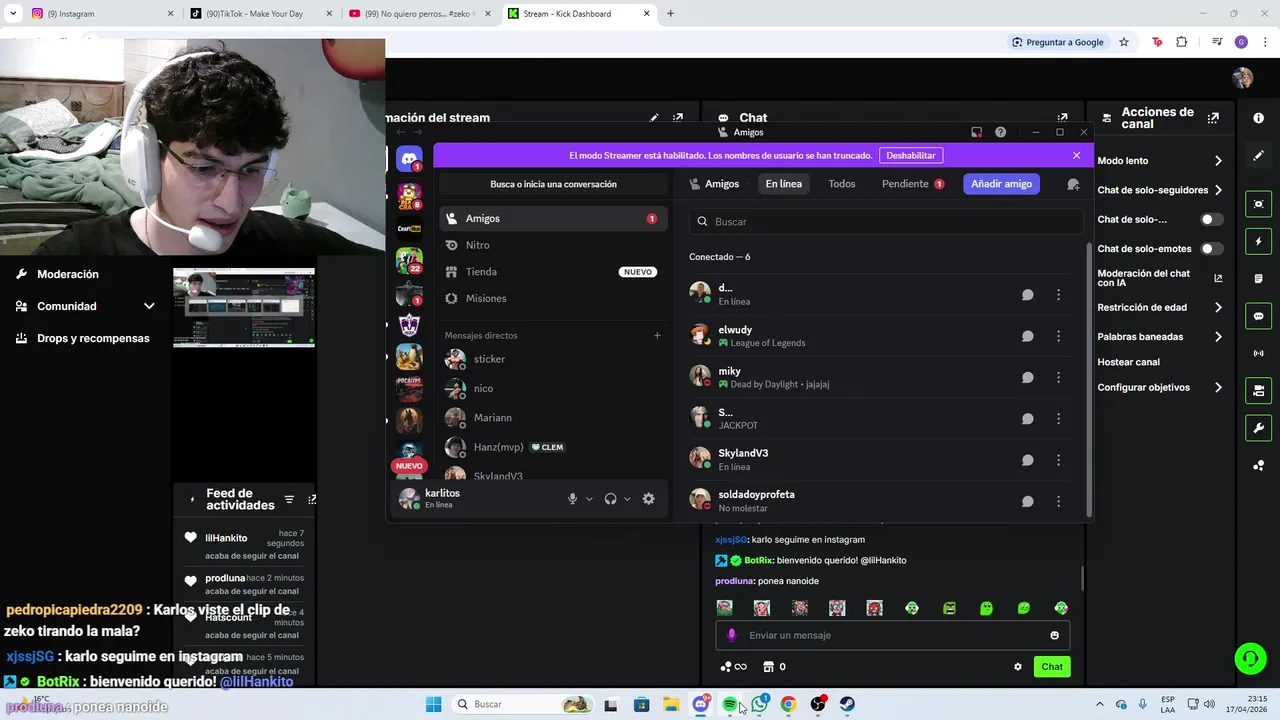Open Discord help question mark icon

coord(1000,132)
